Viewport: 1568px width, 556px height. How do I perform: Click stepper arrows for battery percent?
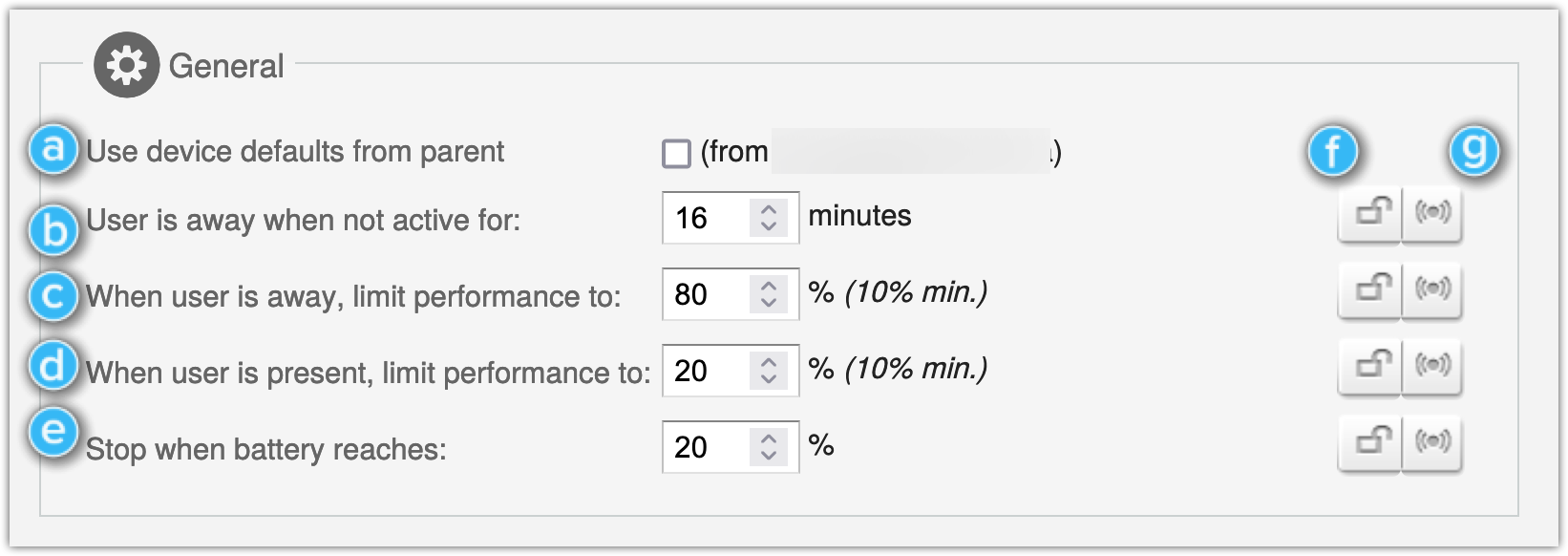pos(768,447)
